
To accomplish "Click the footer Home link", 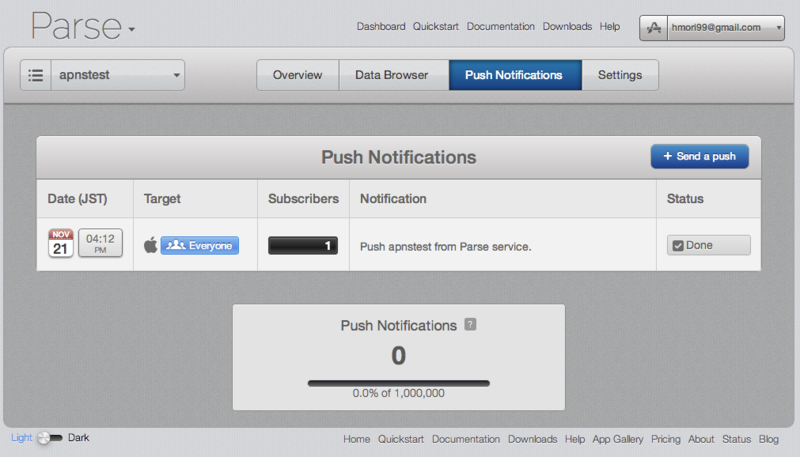I will (x=356, y=439).
